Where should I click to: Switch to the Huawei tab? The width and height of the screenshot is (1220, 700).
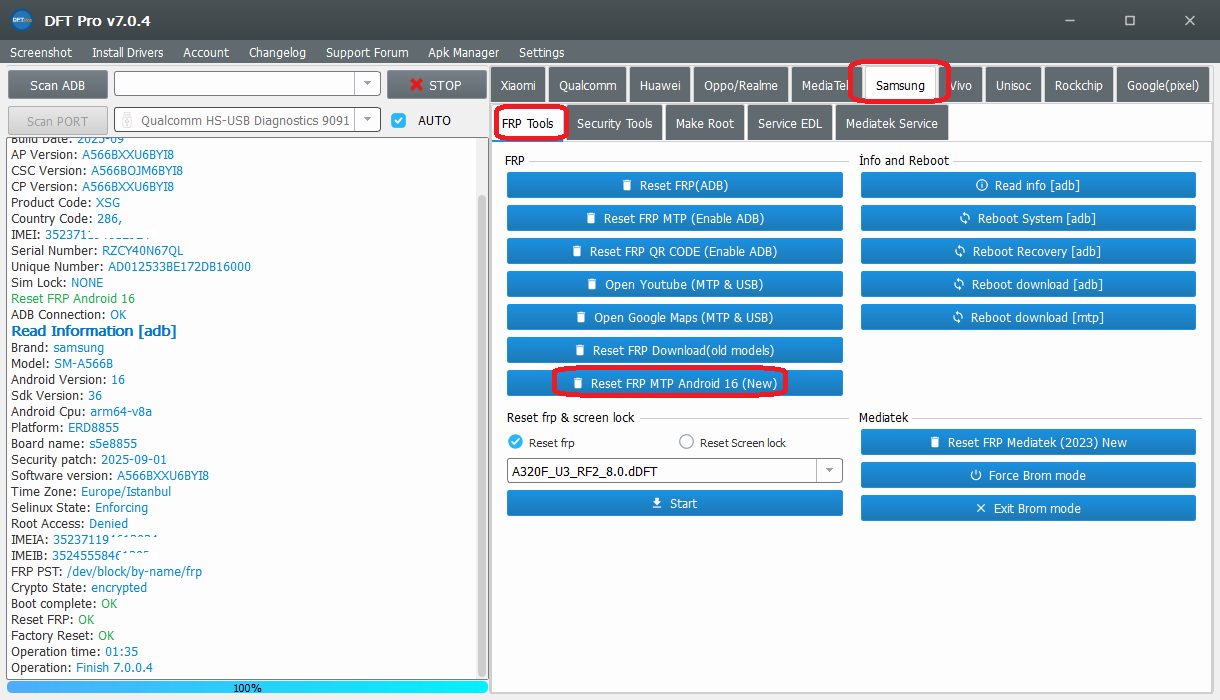pyautogui.click(x=660, y=85)
